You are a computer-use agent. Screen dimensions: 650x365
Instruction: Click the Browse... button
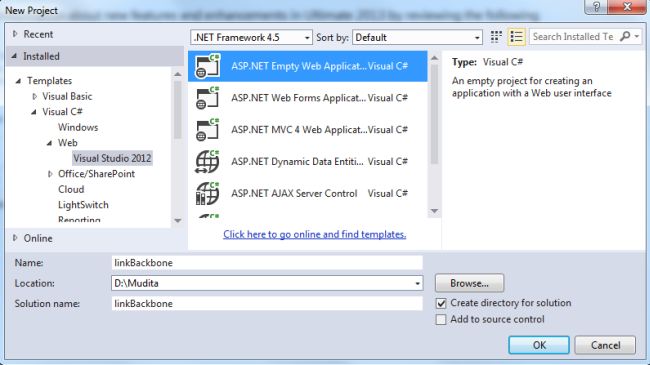(470, 283)
